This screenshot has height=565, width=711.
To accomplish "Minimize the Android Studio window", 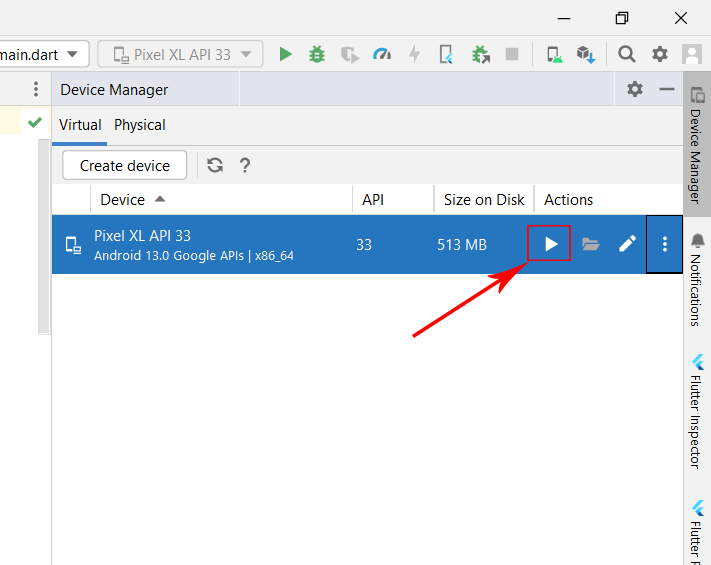I will (564, 18).
